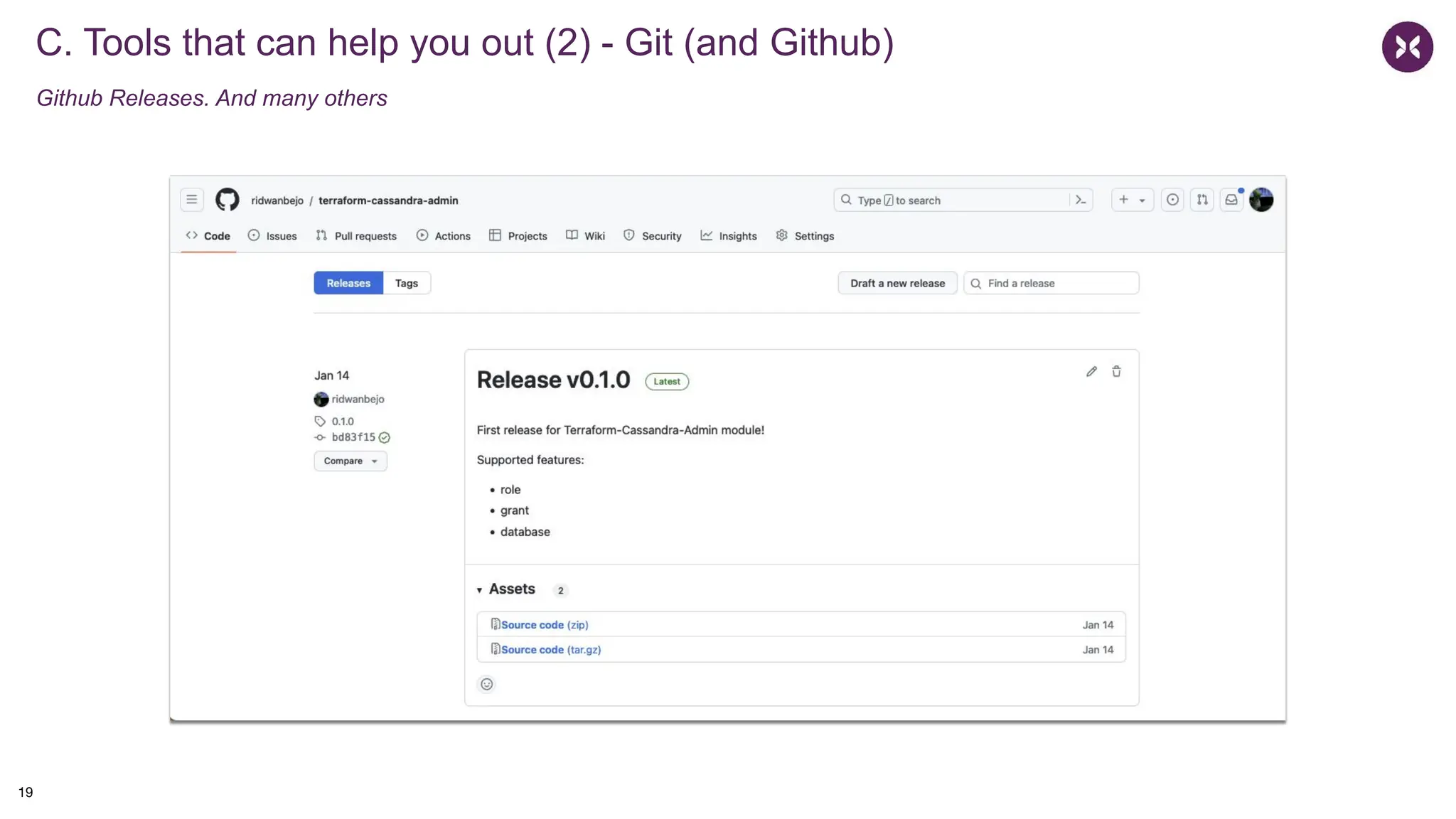Screen dimensions: 1456x819
Task: Open terraform-cassandra-admin repository link
Action: click(x=388, y=200)
